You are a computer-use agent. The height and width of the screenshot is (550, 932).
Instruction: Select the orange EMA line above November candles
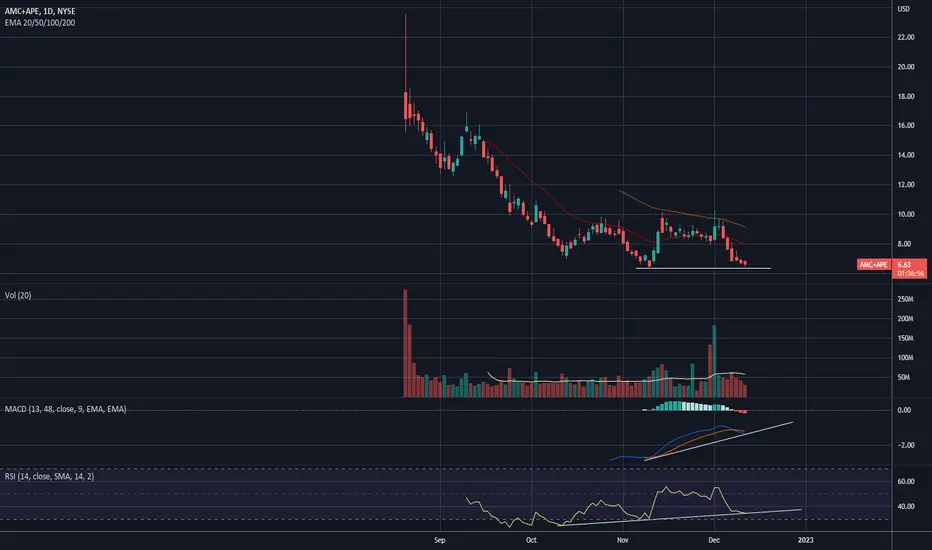pyautogui.click(x=681, y=212)
